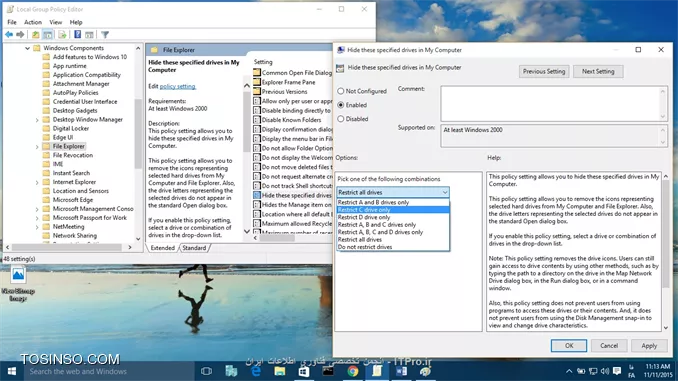This screenshot has width=678, height=381.
Task: Click the console tree horizontal scrollbar
Action: point(68,247)
